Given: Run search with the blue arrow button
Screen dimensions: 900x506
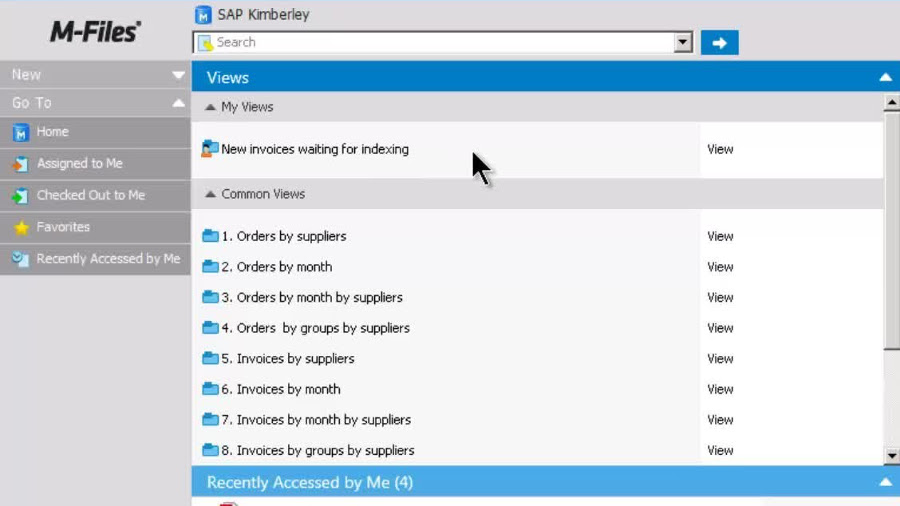Looking at the screenshot, I should coord(719,43).
